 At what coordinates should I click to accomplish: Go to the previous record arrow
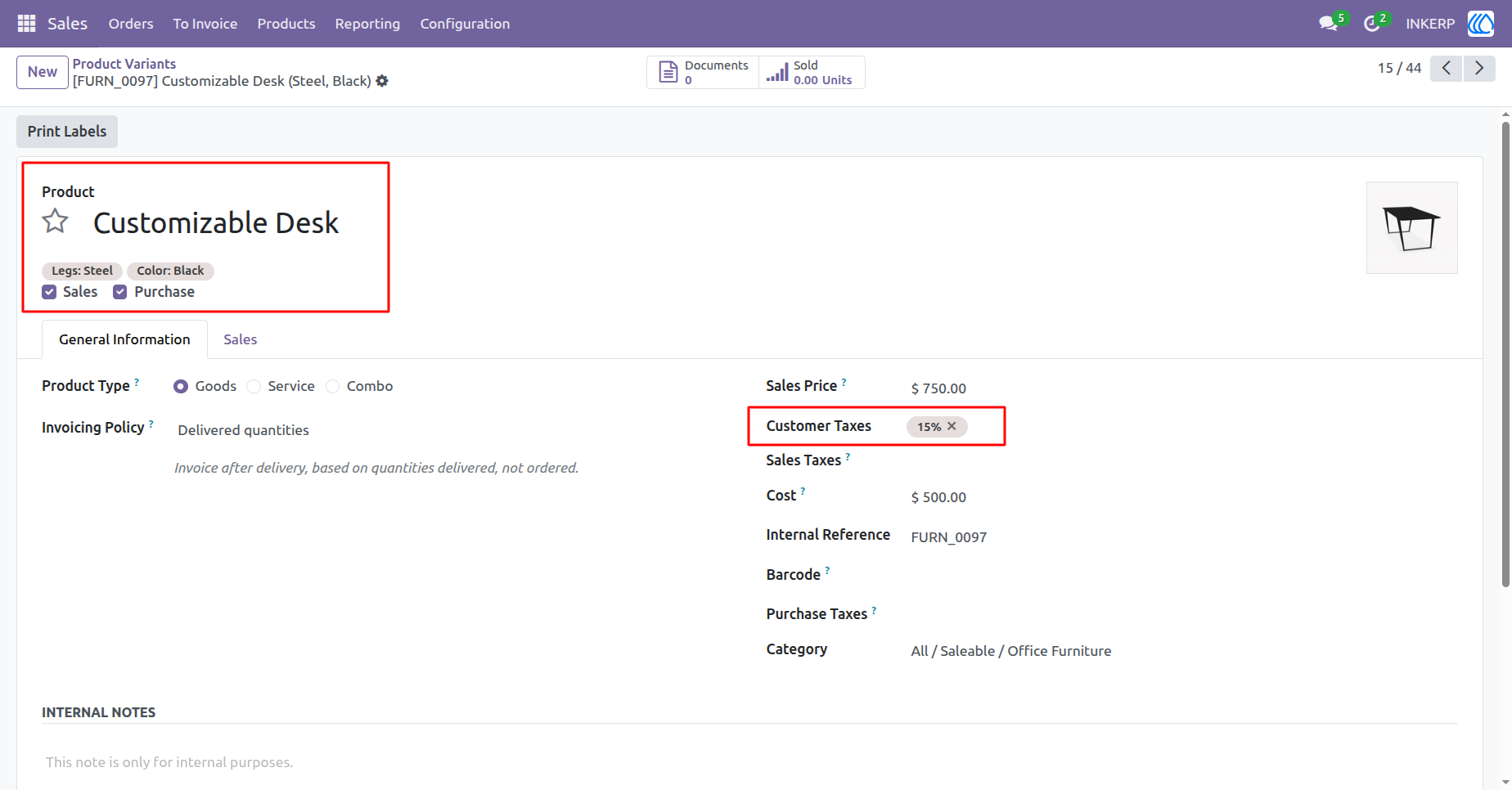tap(1447, 68)
